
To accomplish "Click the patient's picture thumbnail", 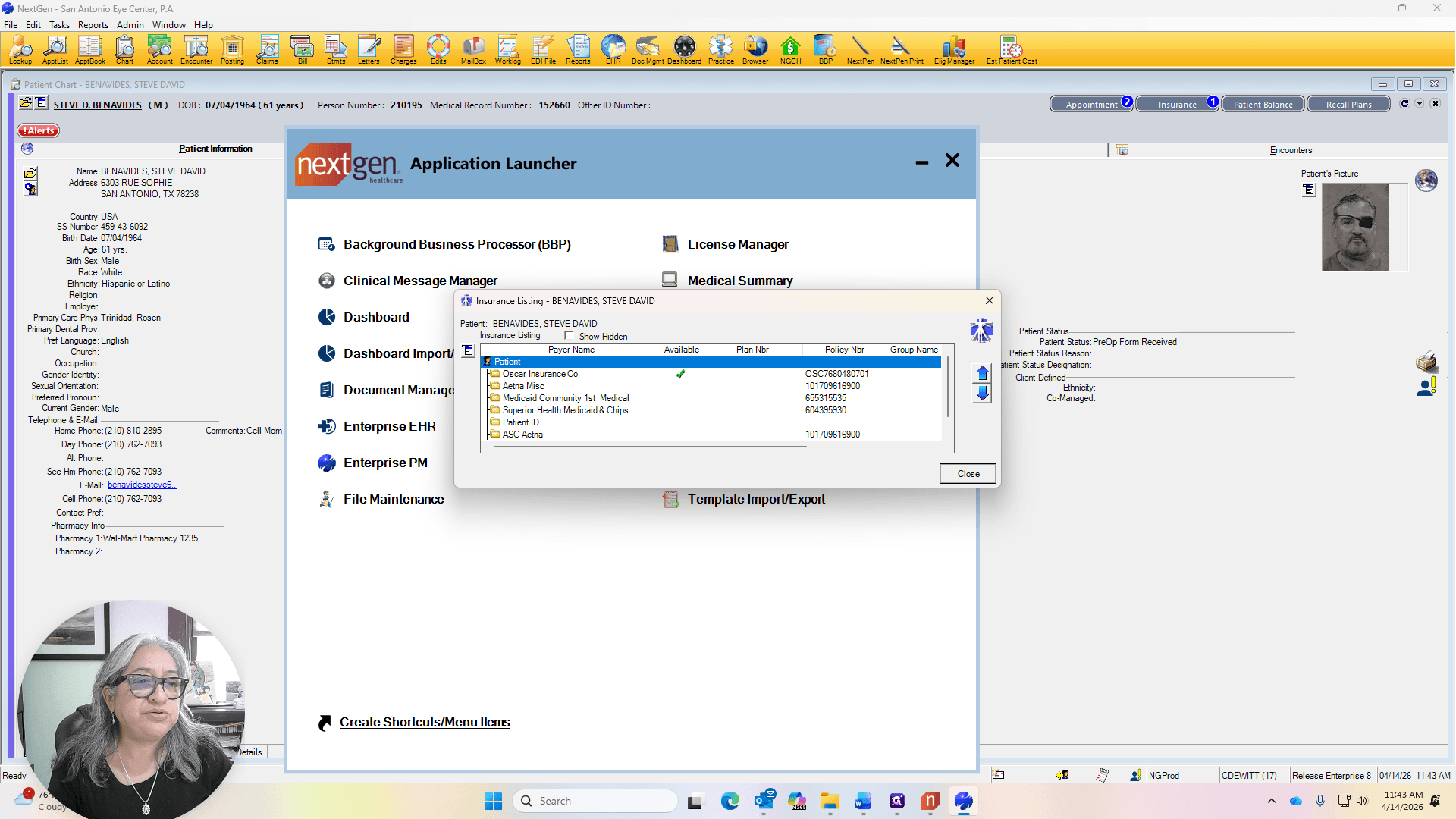I will pyautogui.click(x=1355, y=227).
